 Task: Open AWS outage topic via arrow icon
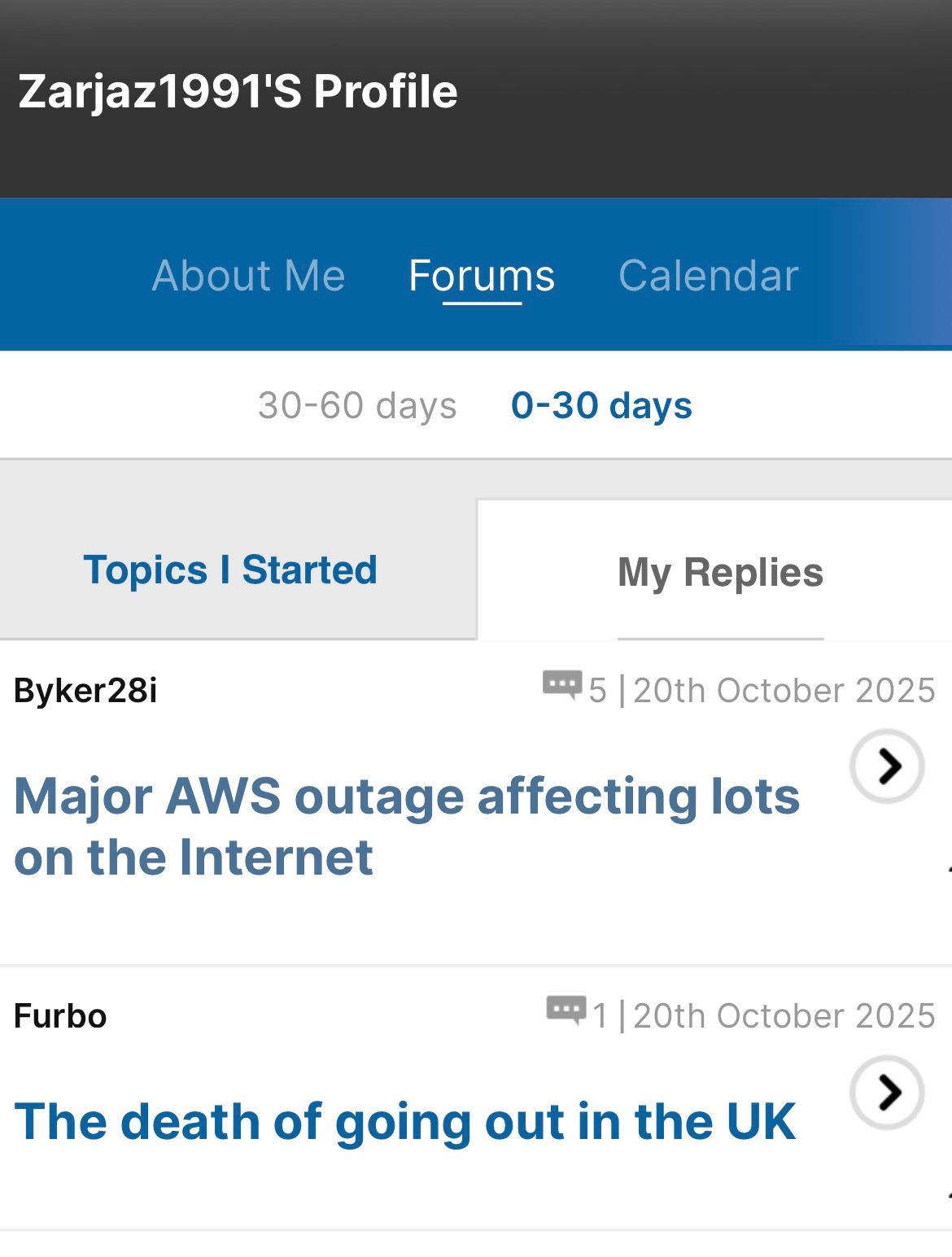pos(887,766)
